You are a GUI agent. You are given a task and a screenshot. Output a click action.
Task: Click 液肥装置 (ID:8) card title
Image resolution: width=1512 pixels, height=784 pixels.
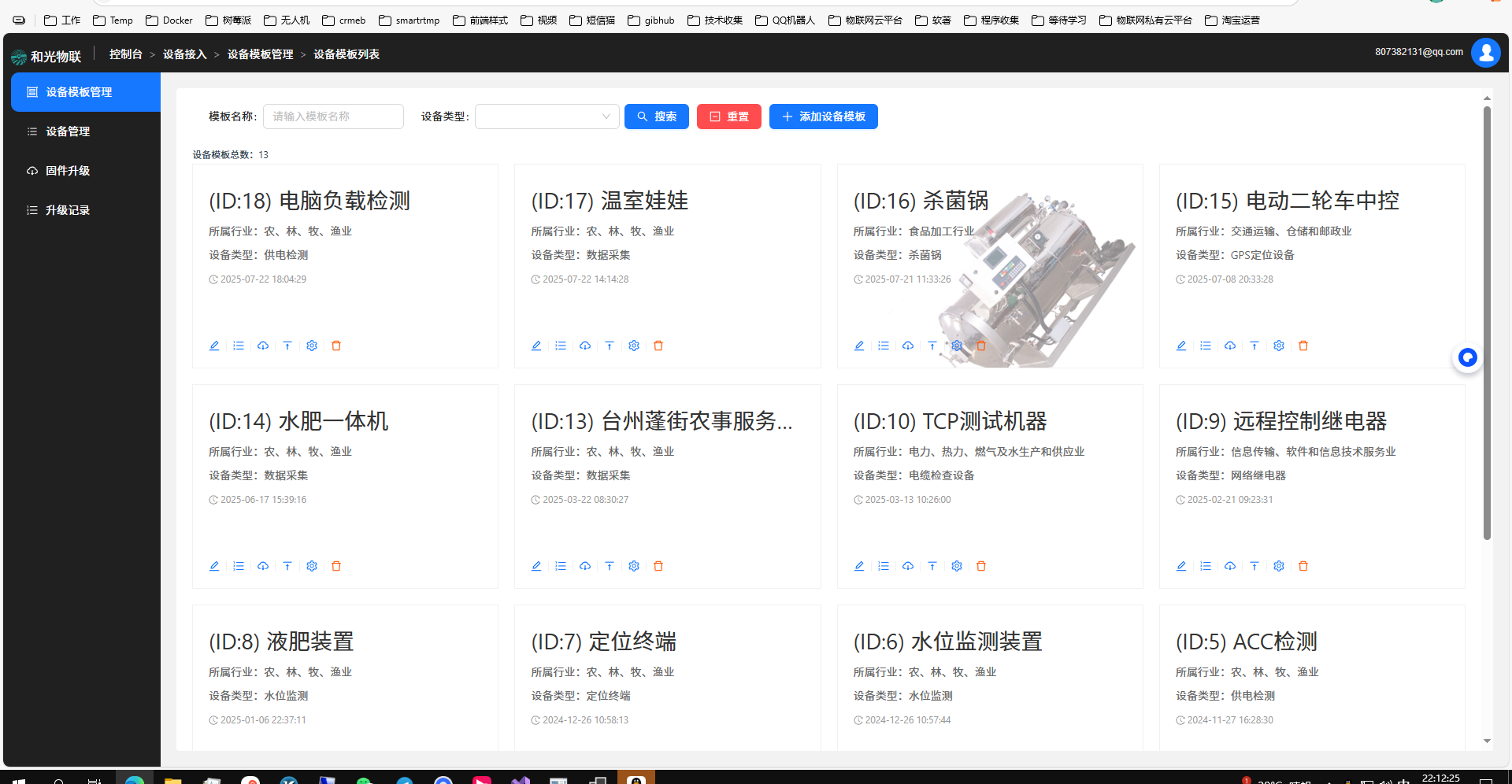(281, 642)
